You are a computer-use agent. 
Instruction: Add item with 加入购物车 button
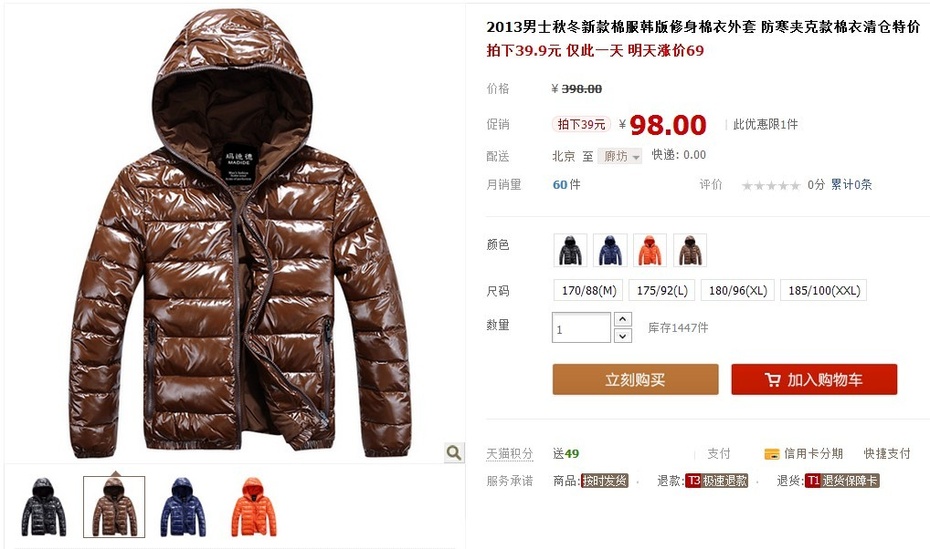pos(814,379)
